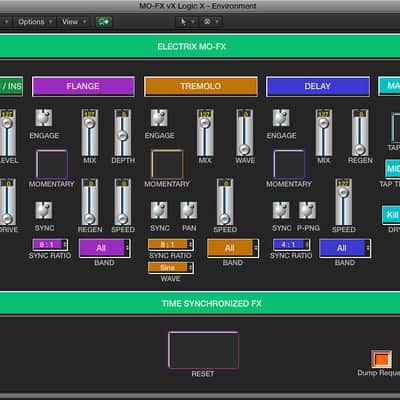Click the Tremolo MIX slider
The height and width of the screenshot is (400, 400).
pyautogui.click(x=205, y=132)
